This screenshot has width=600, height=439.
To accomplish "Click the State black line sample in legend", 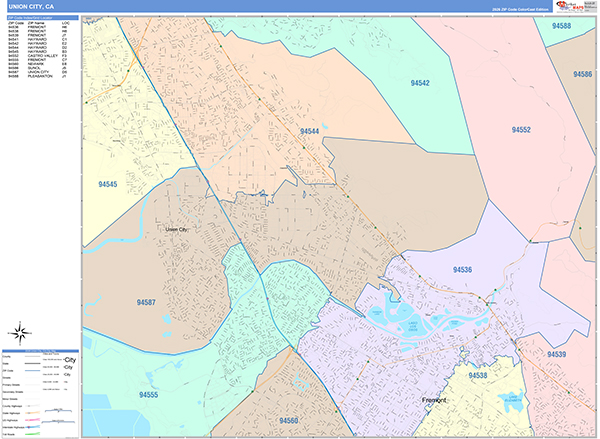I will click(x=33, y=363).
